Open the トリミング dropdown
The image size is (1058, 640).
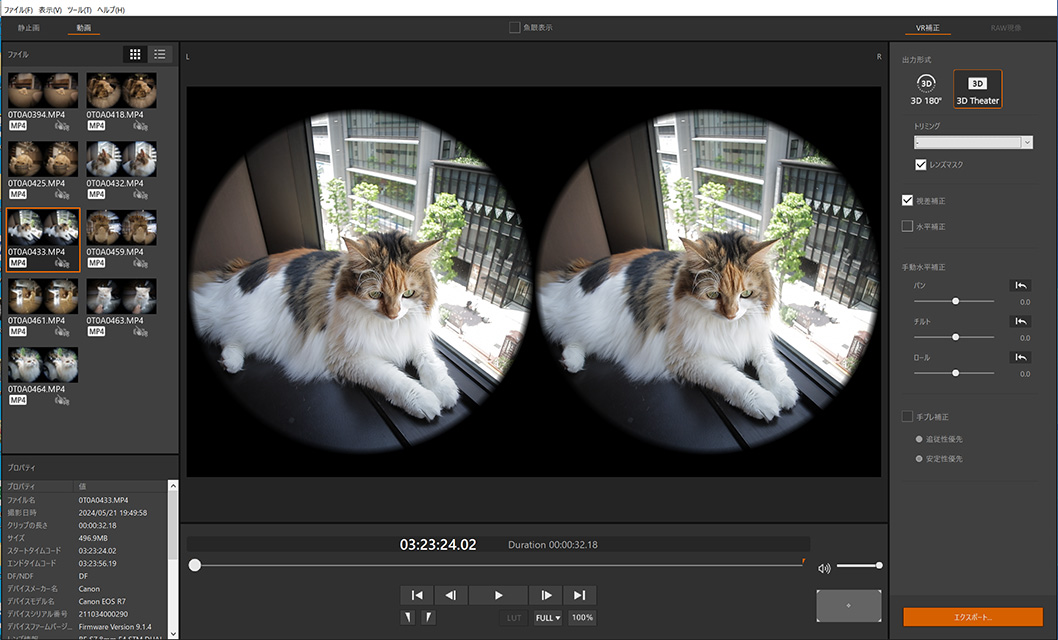tap(1026, 143)
